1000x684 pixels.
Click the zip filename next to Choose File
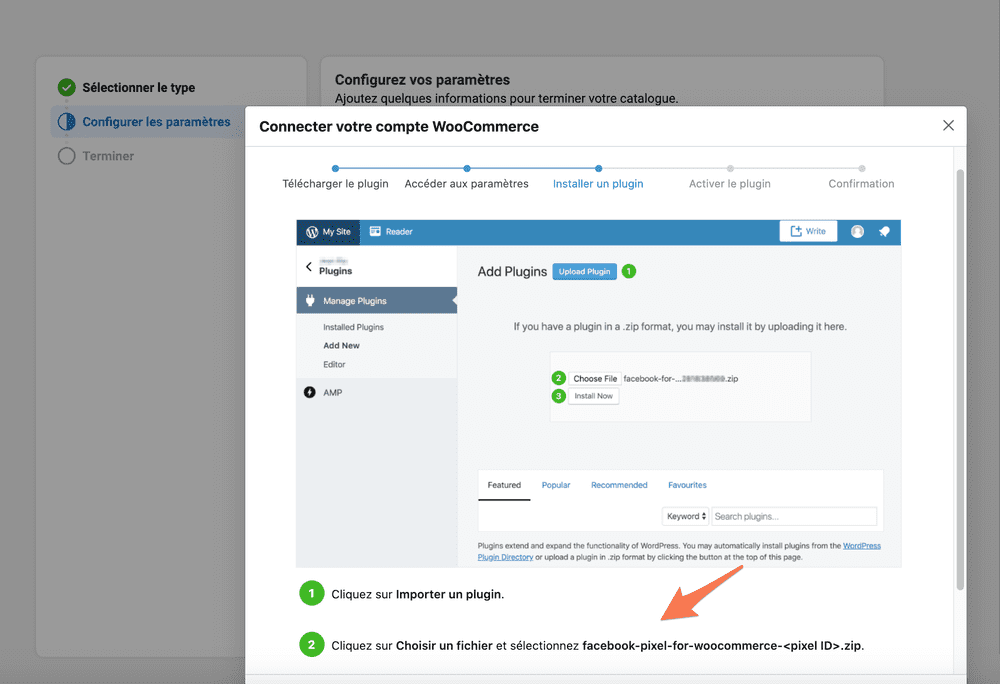coord(680,379)
